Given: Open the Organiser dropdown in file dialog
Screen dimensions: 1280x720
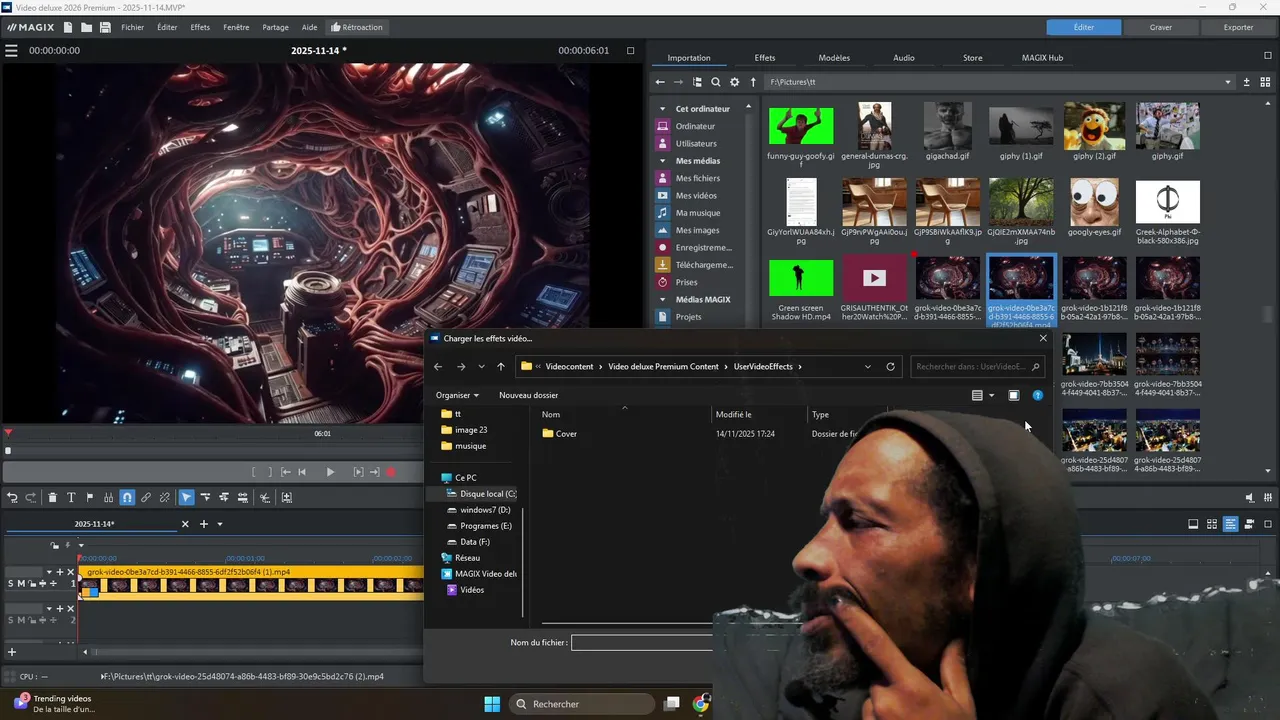Looking at the screenshot, I should (x=458, y=395).
